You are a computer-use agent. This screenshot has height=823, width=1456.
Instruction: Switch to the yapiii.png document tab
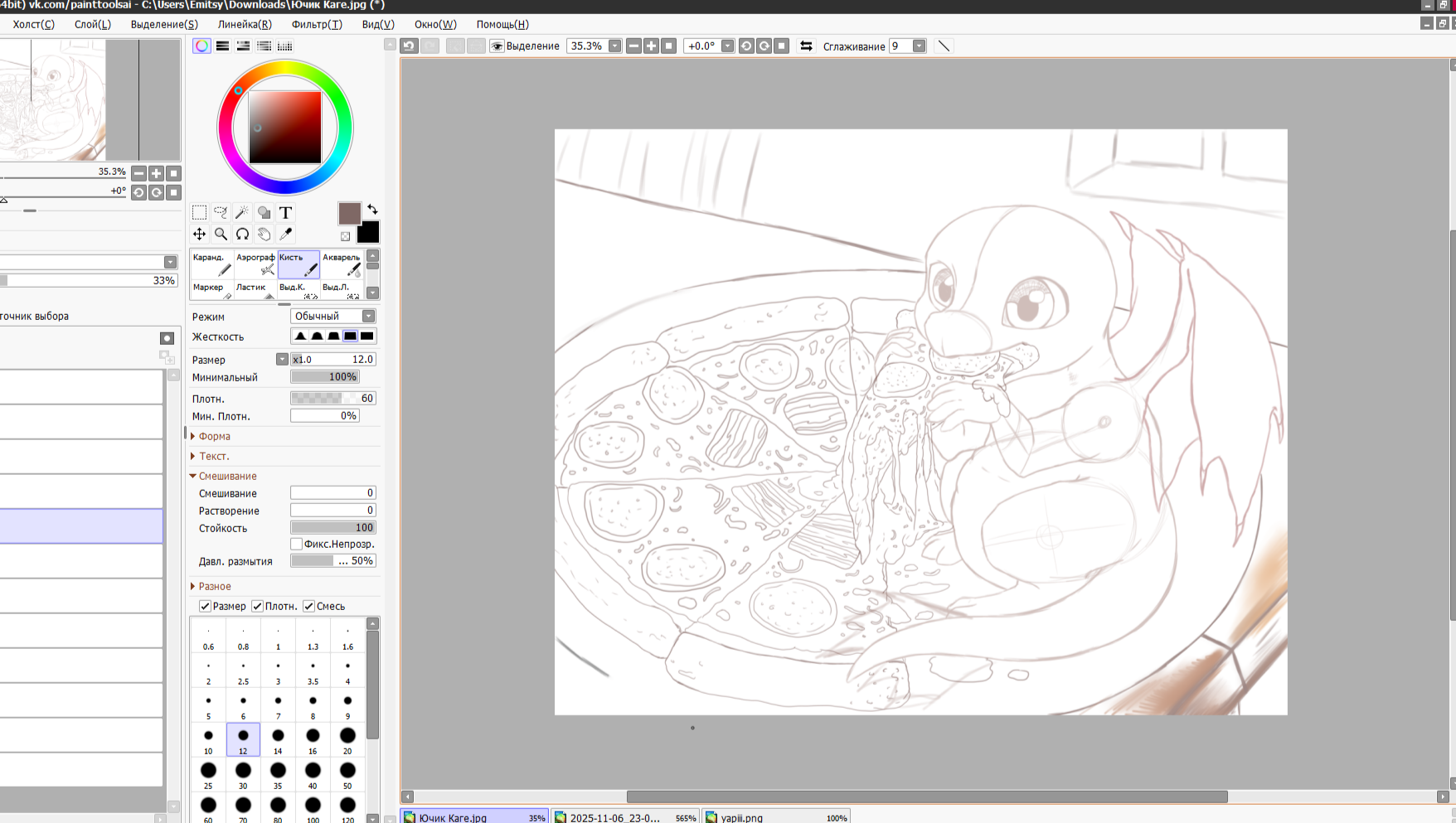(x=777, y=817)
